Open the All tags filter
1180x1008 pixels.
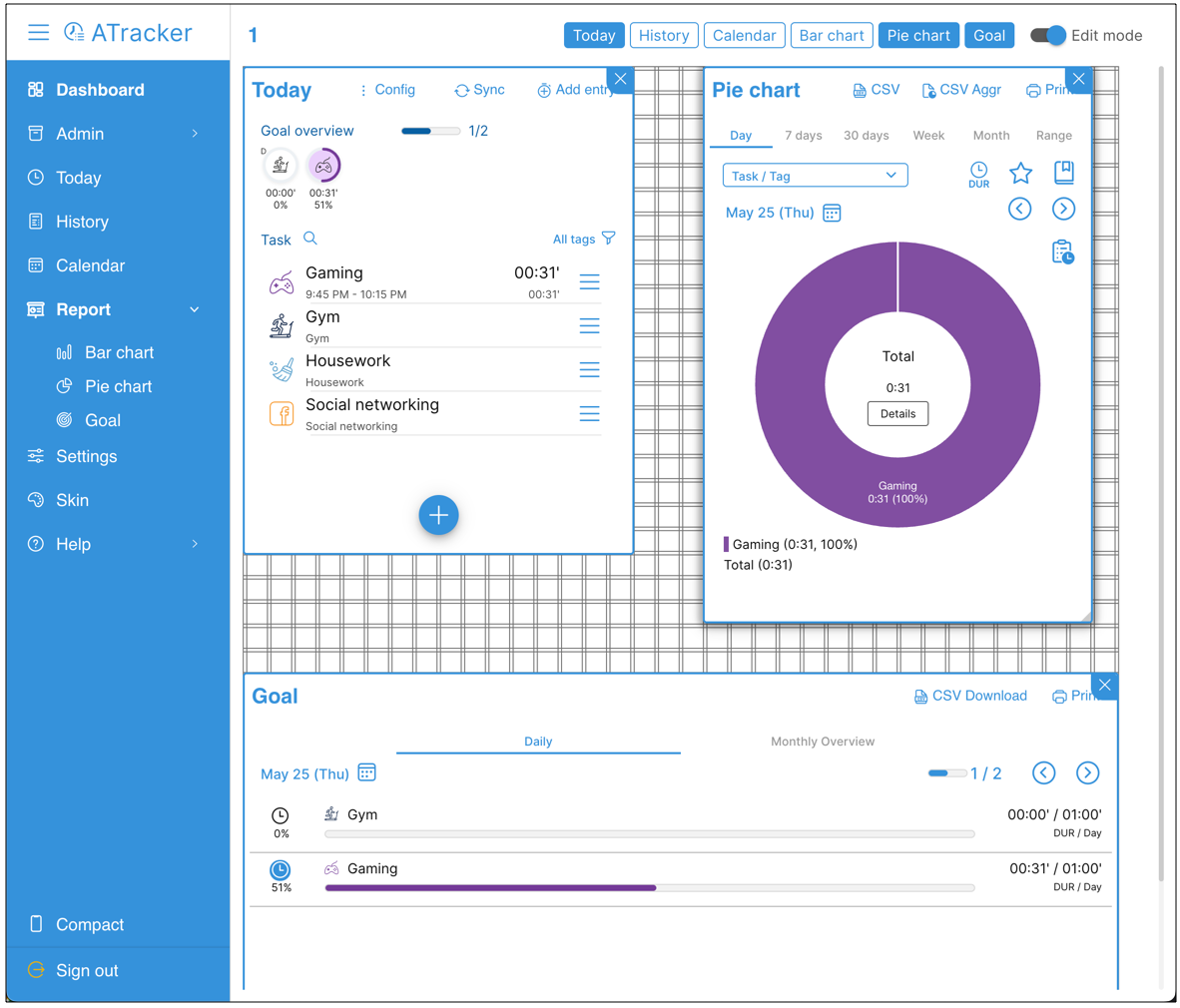(584, 240)
